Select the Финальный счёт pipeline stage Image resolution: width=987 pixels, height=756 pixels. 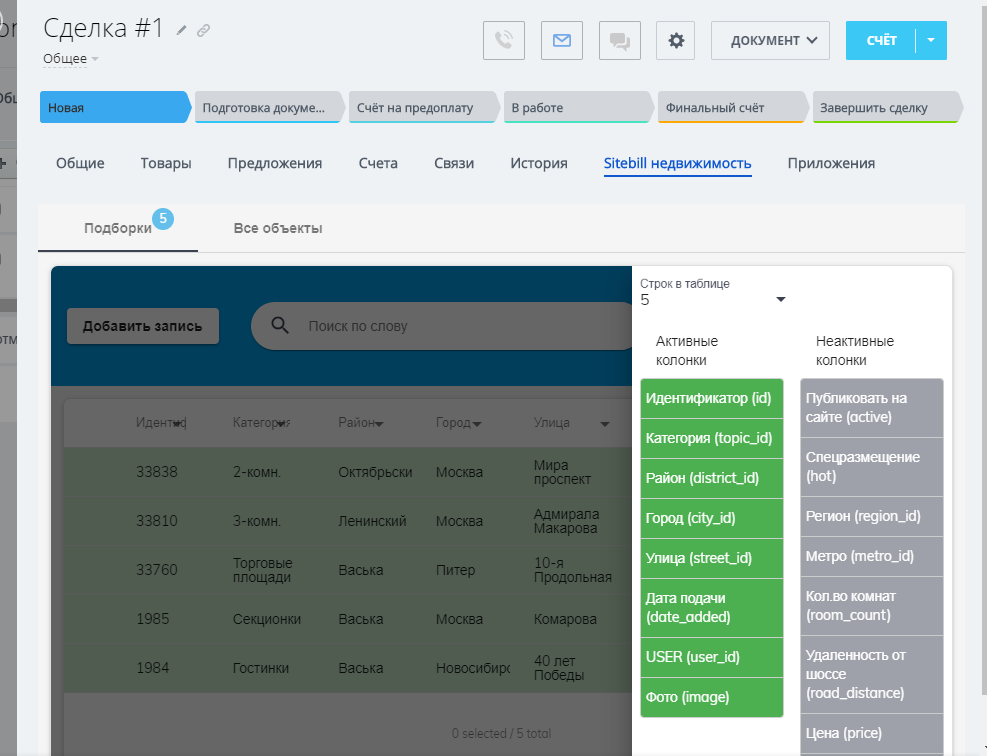(x=730, y=108)
